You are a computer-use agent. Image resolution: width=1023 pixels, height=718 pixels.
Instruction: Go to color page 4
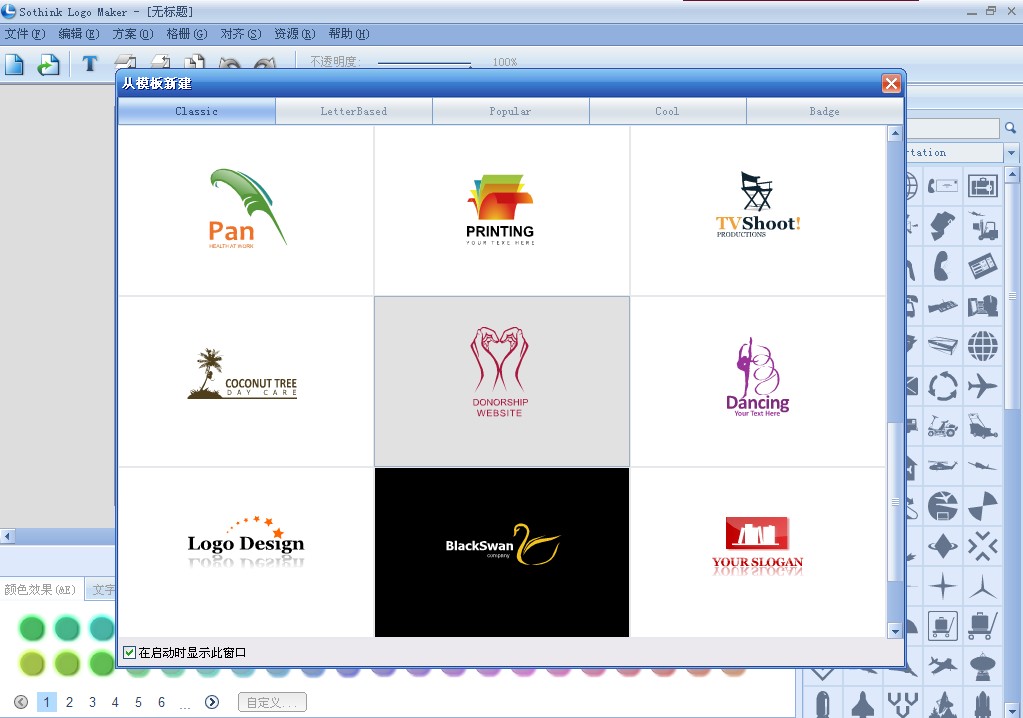(x=115, y=702)
